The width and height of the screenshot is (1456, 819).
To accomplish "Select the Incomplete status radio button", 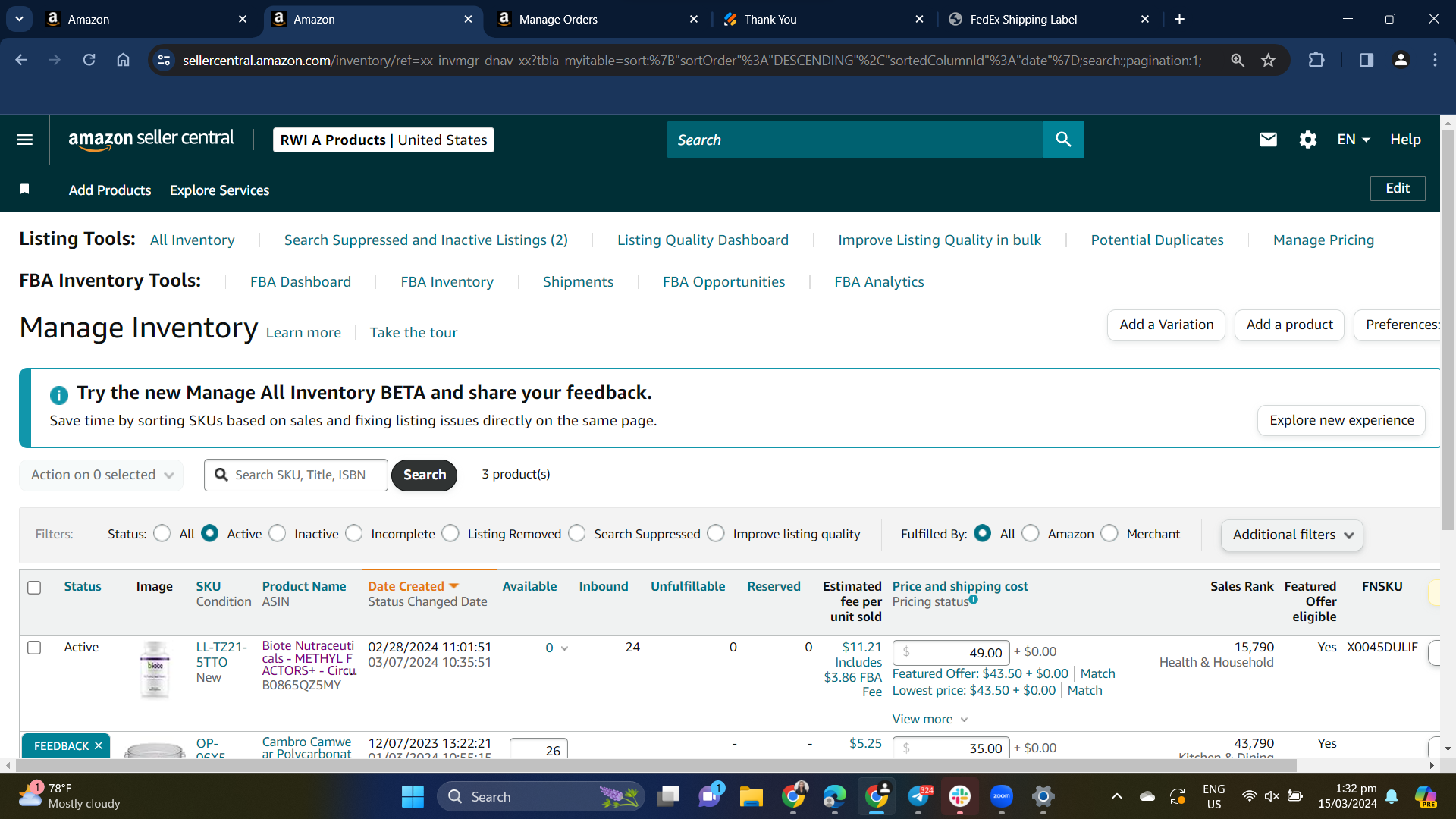I will click(x=354, y=534).
